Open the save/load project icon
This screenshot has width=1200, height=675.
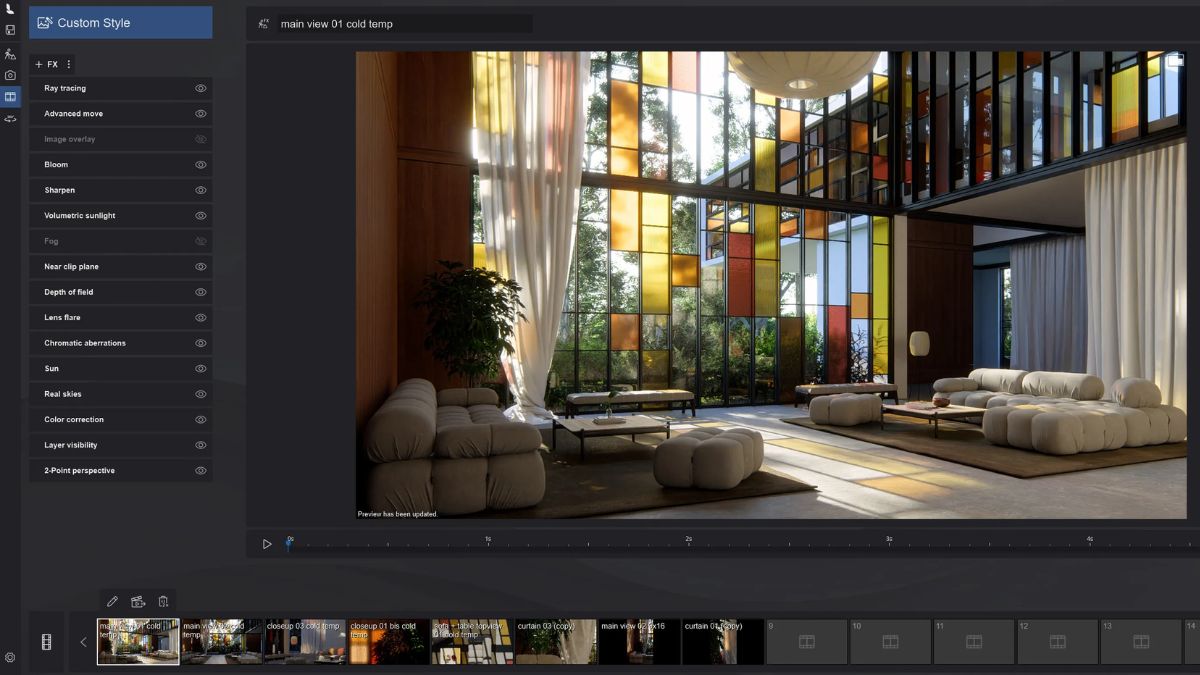pyautogui.click(x=10, y=30)
